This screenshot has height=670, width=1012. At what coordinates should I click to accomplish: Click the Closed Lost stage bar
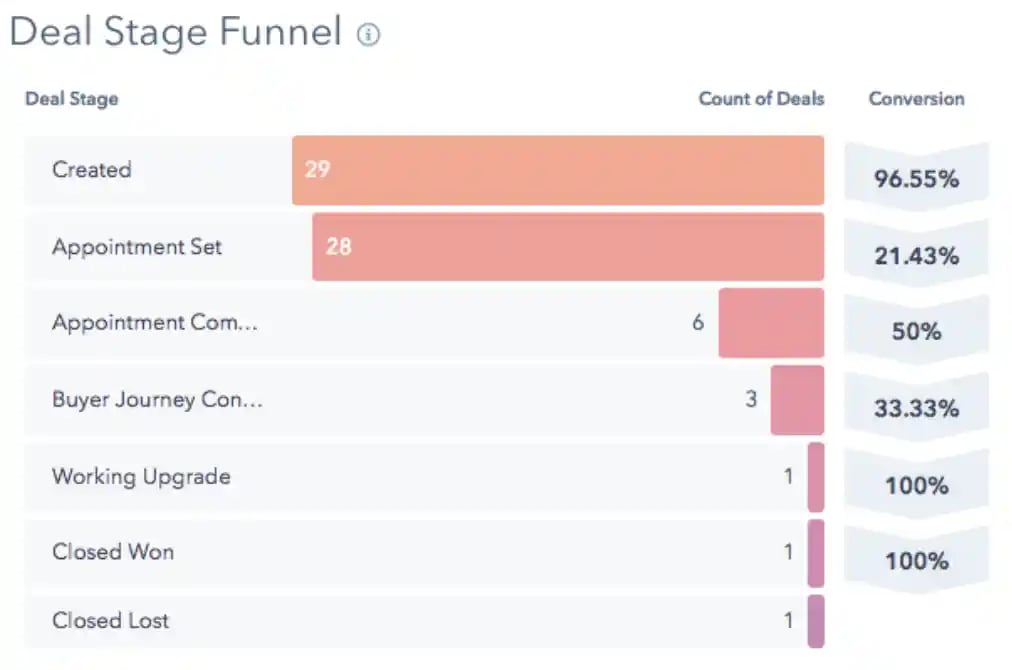[x=815, y=621]
